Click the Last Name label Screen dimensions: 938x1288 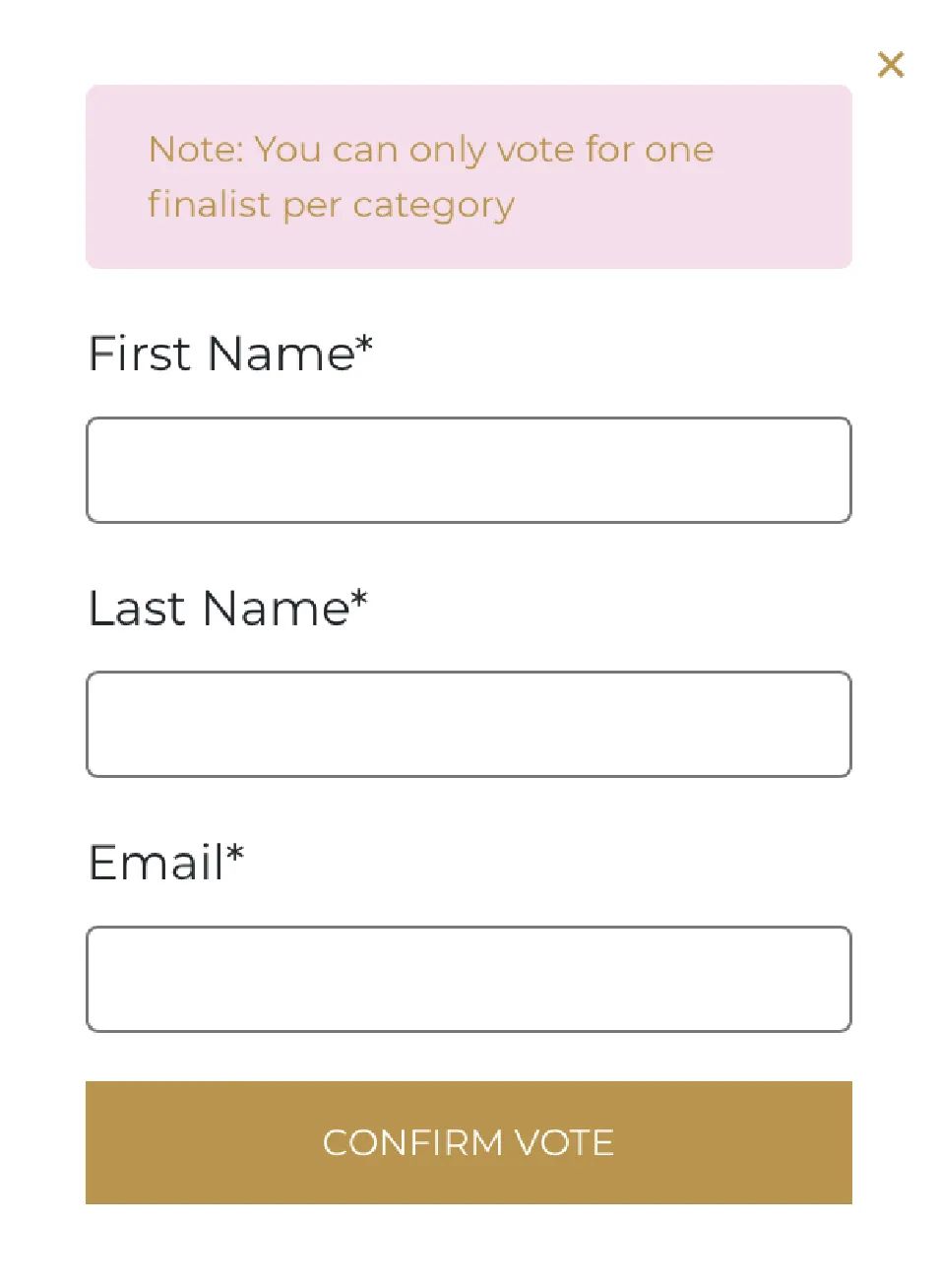[x=227, y=608]
